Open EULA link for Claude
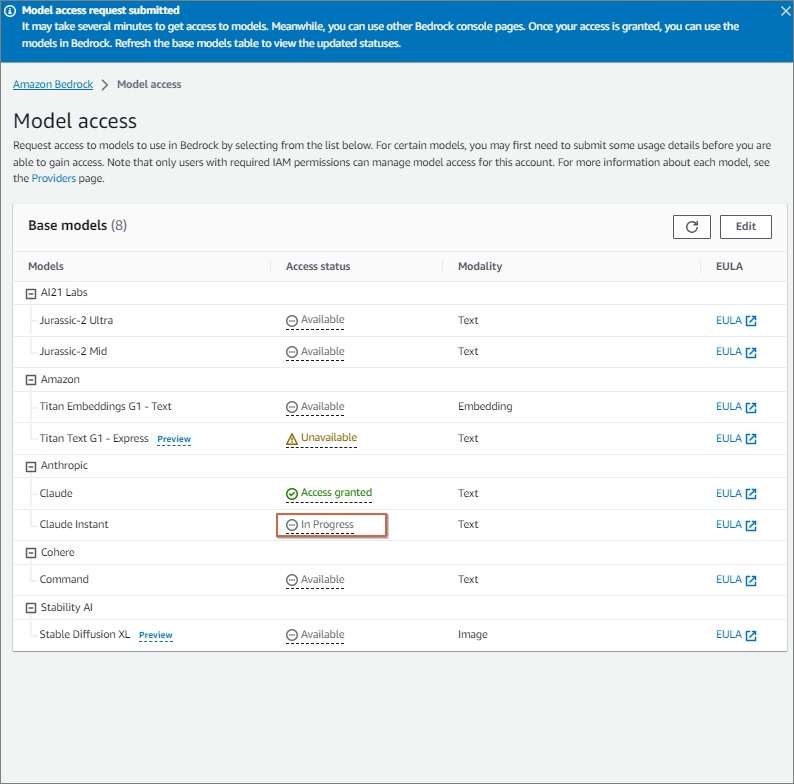This screenshot has height=784, width=794. [x=736, y=493]
